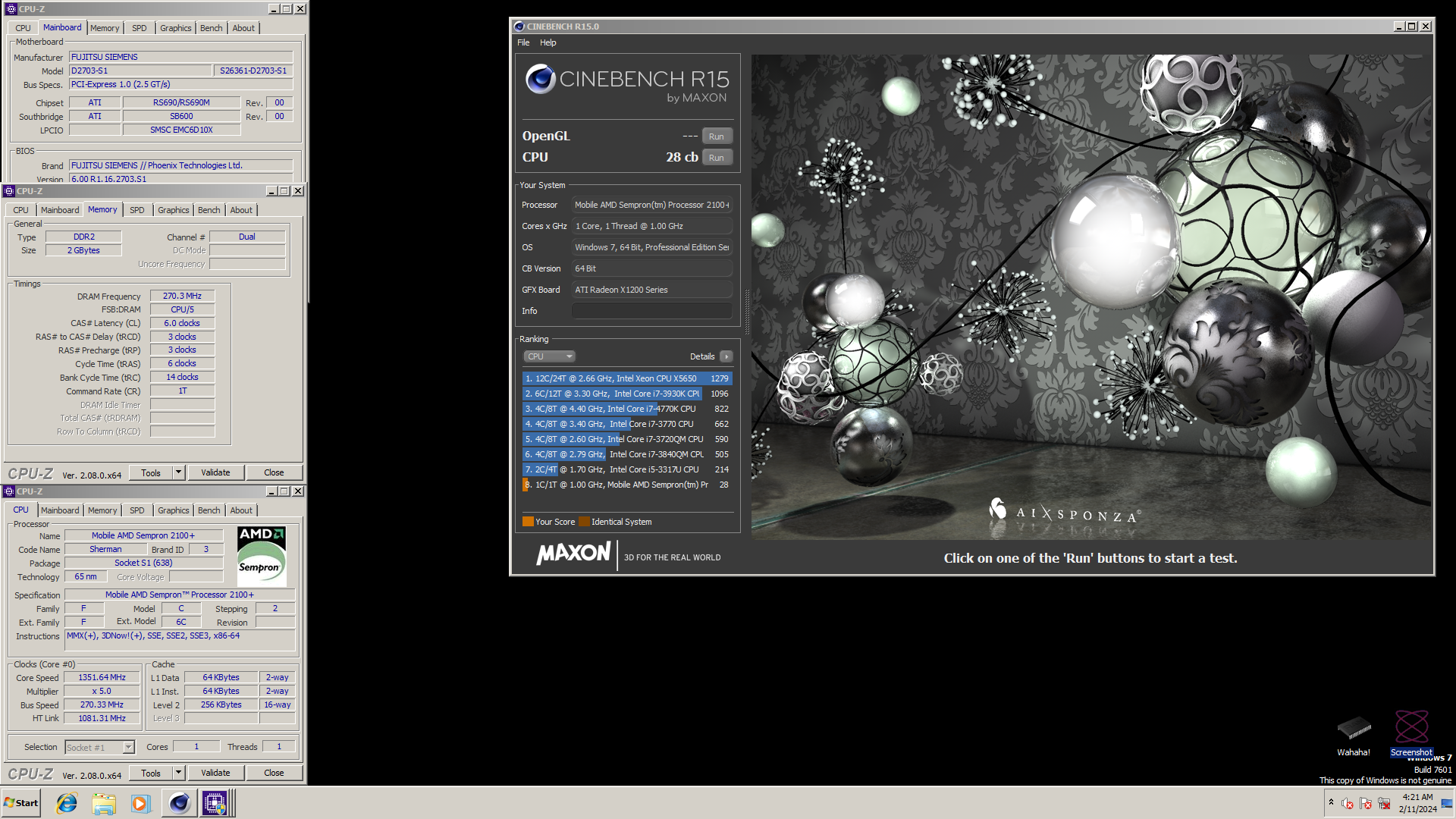Open Memory tab in top CPU-Z window
Viewport: 1456px width, 819px height.
coord(105,28)
